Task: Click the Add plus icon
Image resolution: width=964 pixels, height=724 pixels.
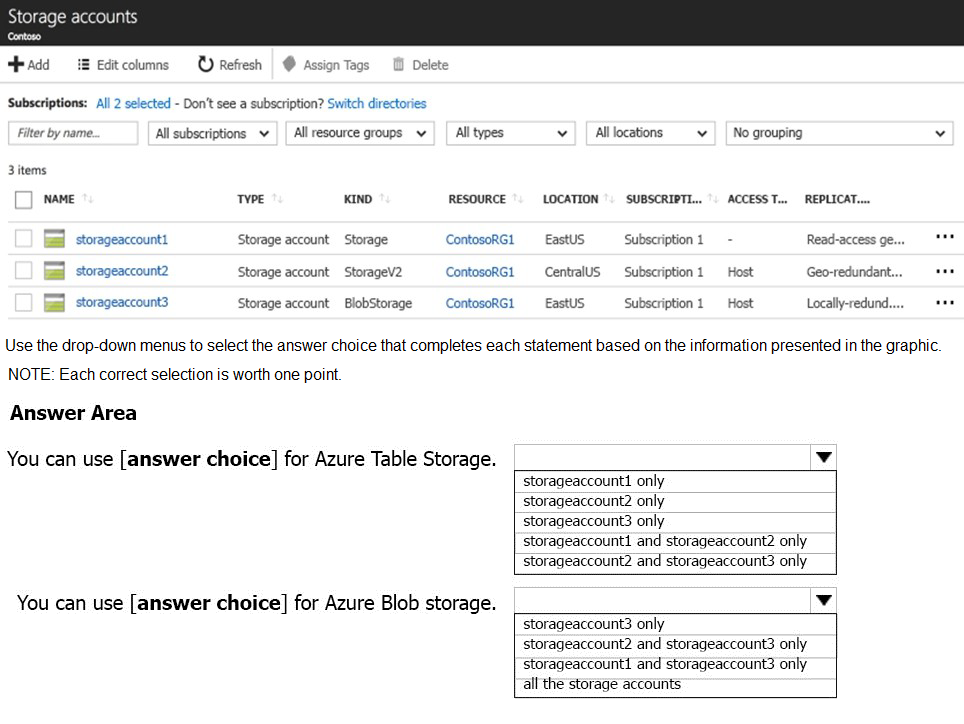Action: (x=16, y=65)
